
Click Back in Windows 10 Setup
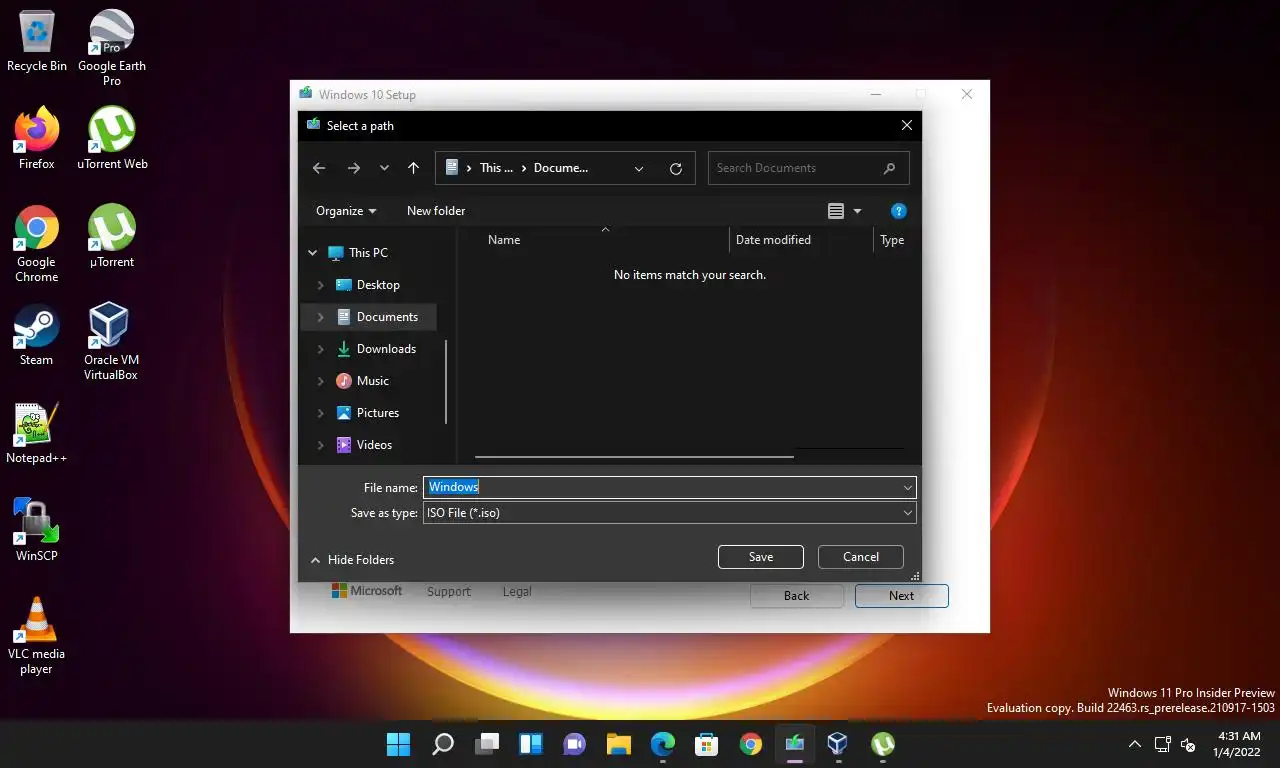point(797,595)
